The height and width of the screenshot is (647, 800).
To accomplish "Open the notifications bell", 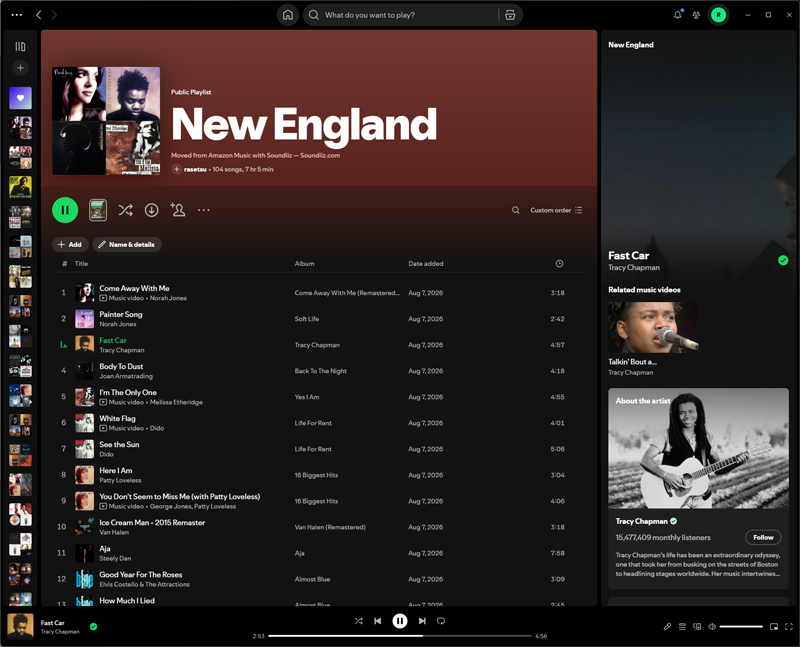I will coord(678,15).
